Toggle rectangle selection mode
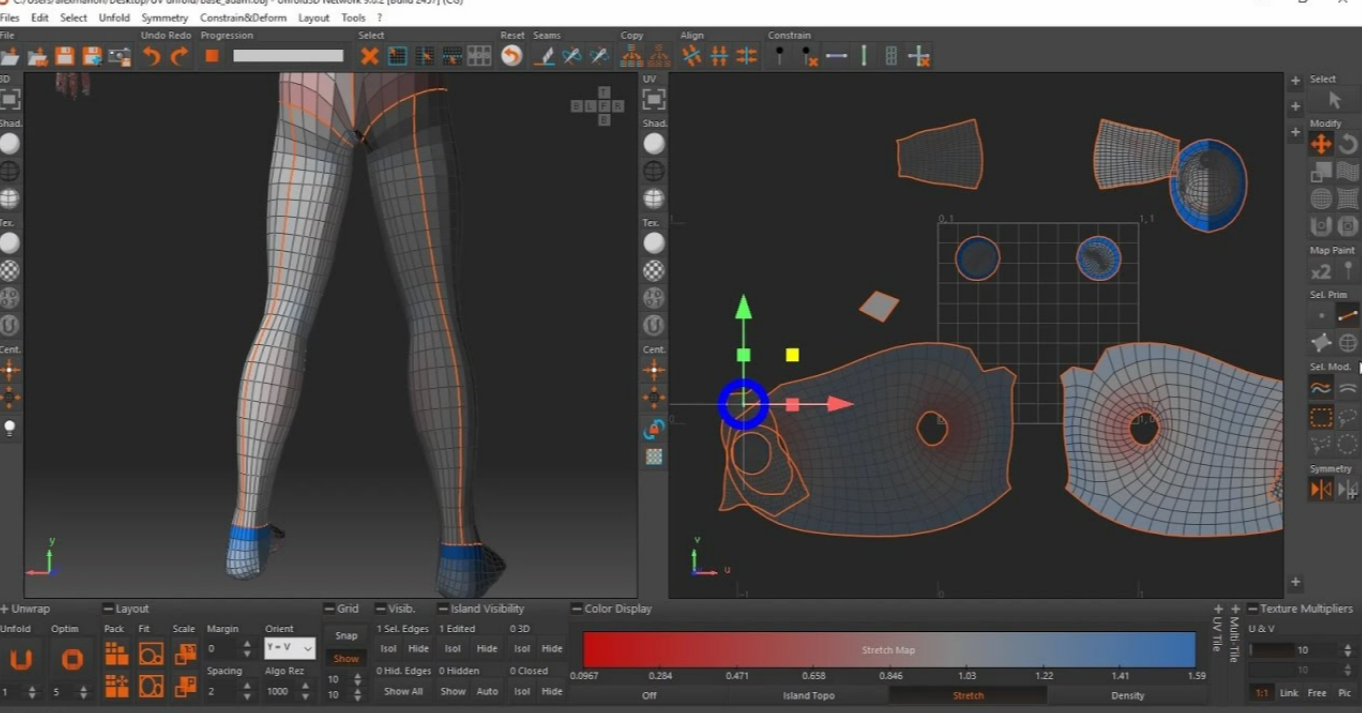This screenshot has width=1362, height=713. click(x=1321, y=417)
